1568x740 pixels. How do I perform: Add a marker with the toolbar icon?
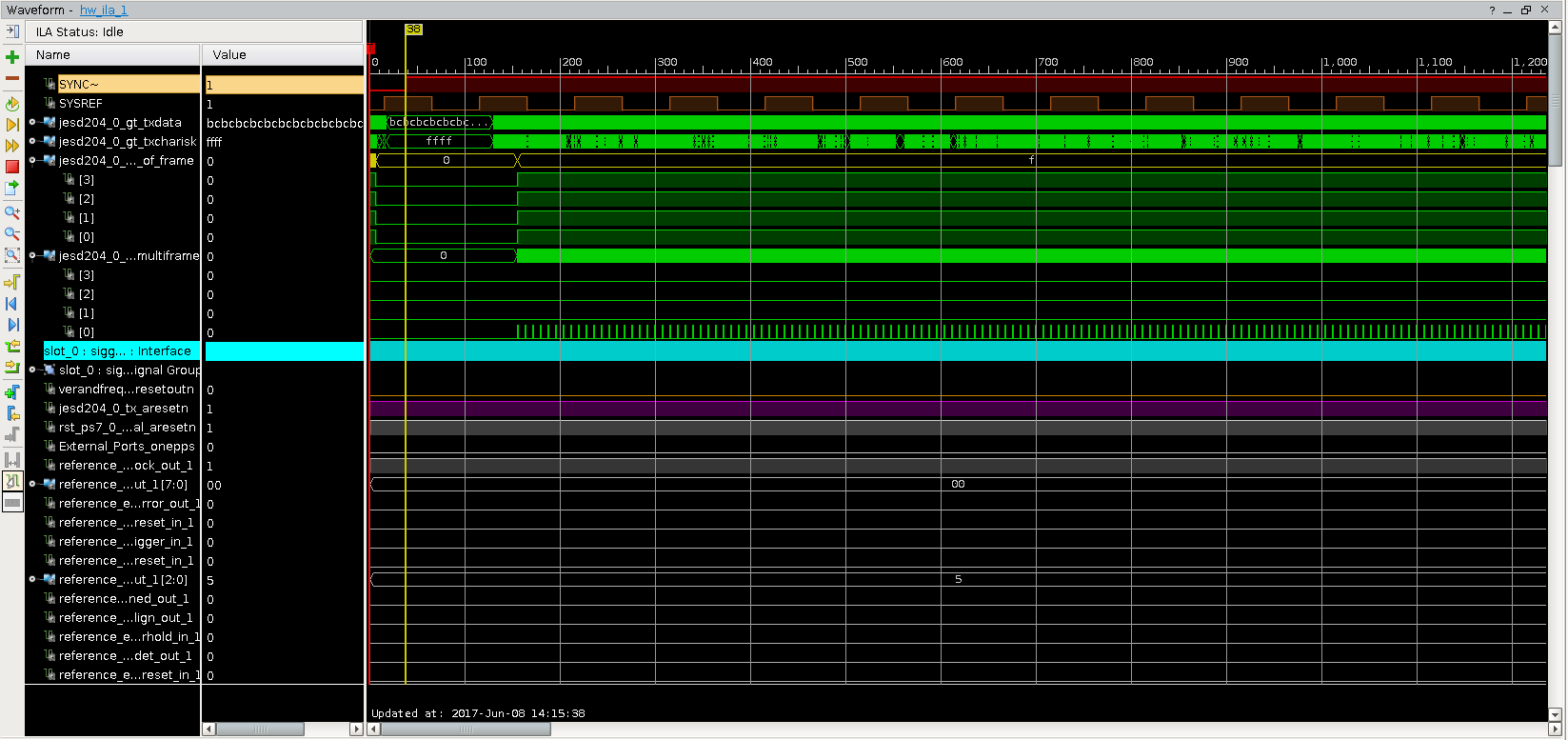click(12, 391)
